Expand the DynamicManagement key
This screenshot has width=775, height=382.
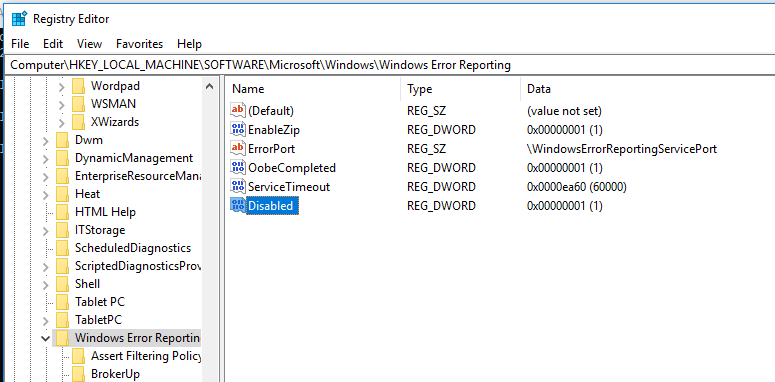45,159
